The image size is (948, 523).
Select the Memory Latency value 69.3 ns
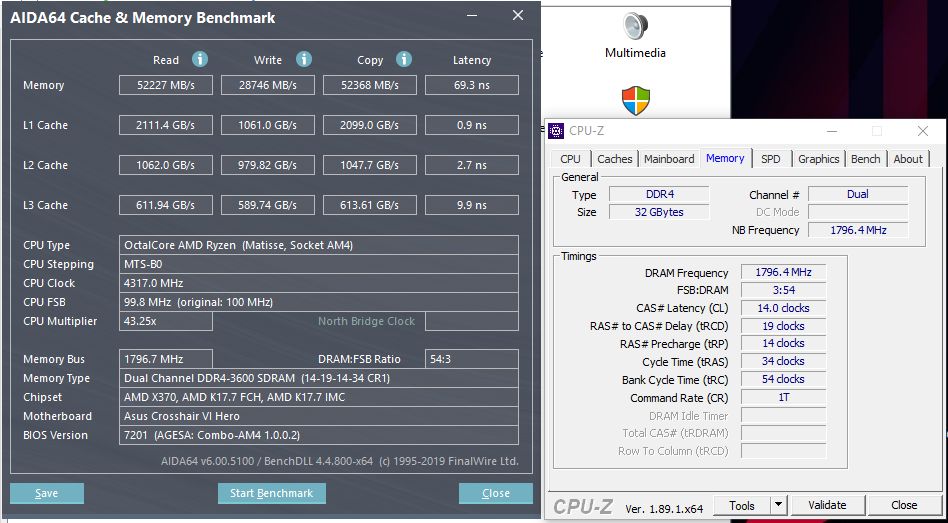(472, 85)
